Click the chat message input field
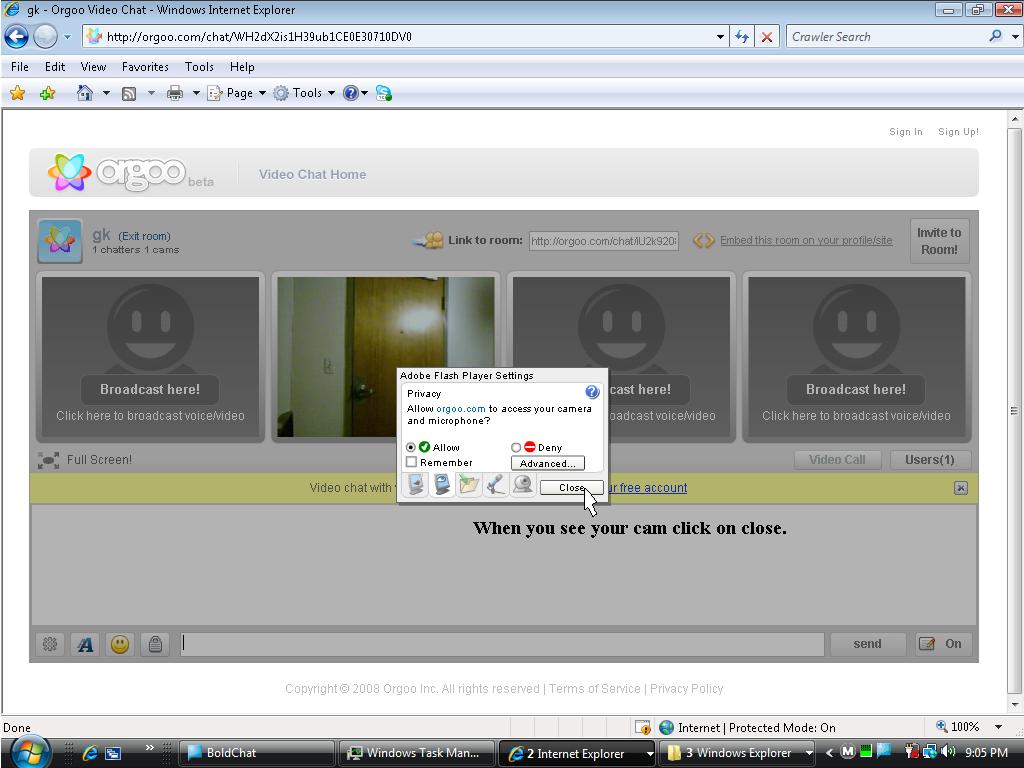 tap(502, 644)
